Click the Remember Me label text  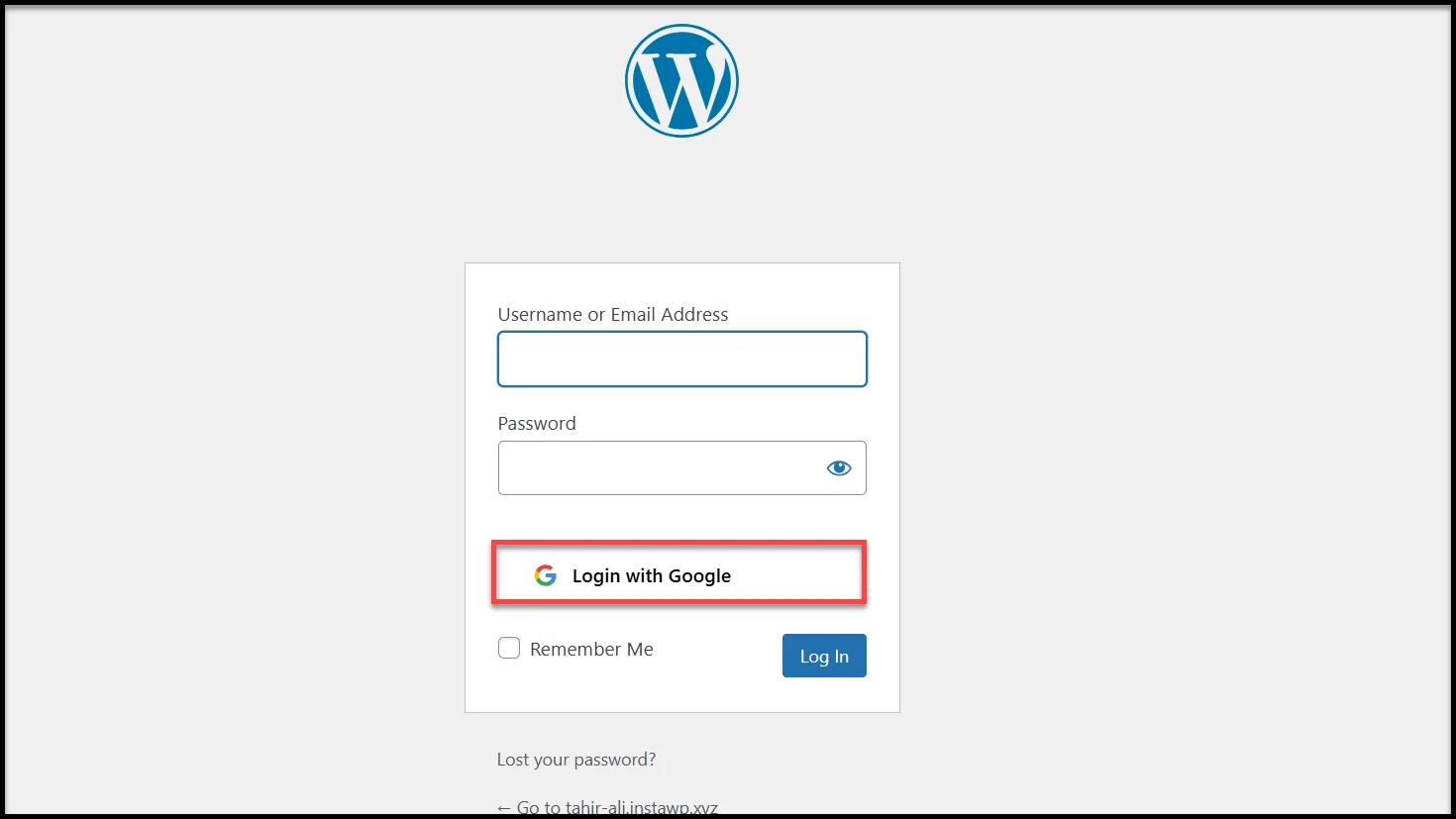point(591,649)
